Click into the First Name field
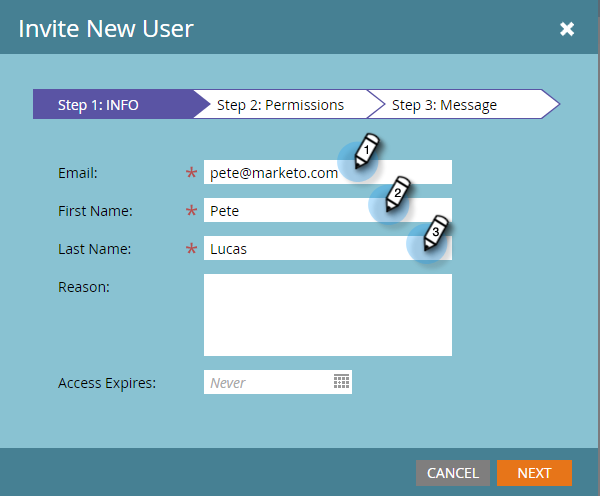The height and width of the screenshot is (496, 600). tap(328, 210)
